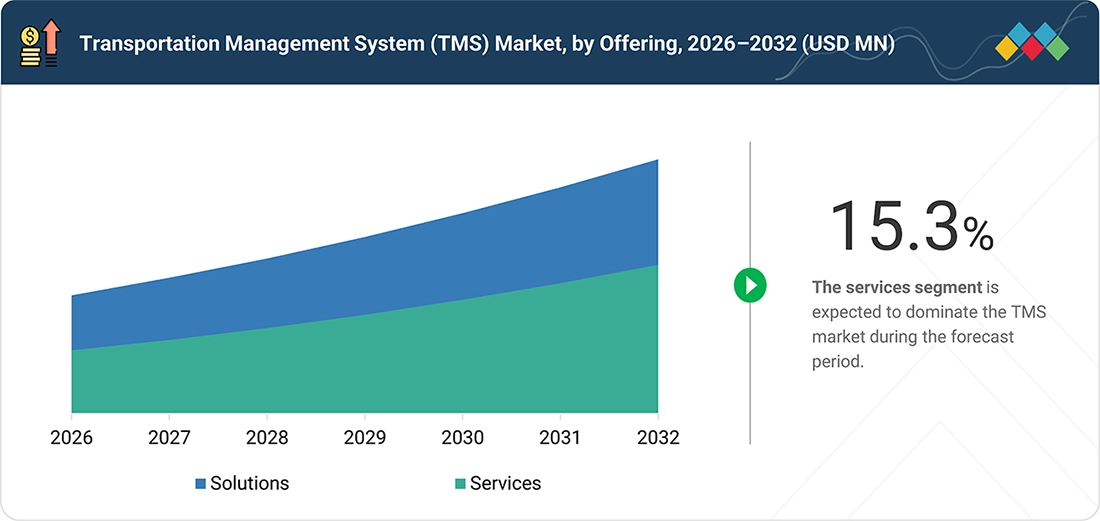Image resolution: width=1100 pixels, height=521 pixels.
Task: Click the green Services legend swatch
Action: [x=460, y=484]
